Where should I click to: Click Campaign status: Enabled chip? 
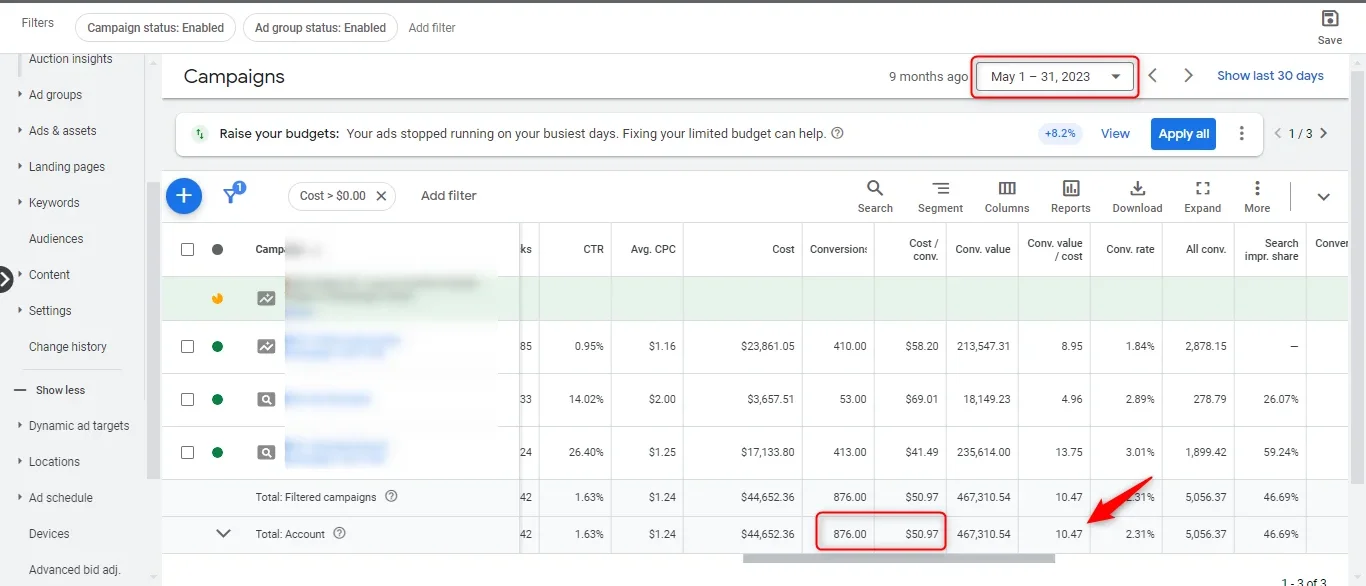(x=156, y=28)
